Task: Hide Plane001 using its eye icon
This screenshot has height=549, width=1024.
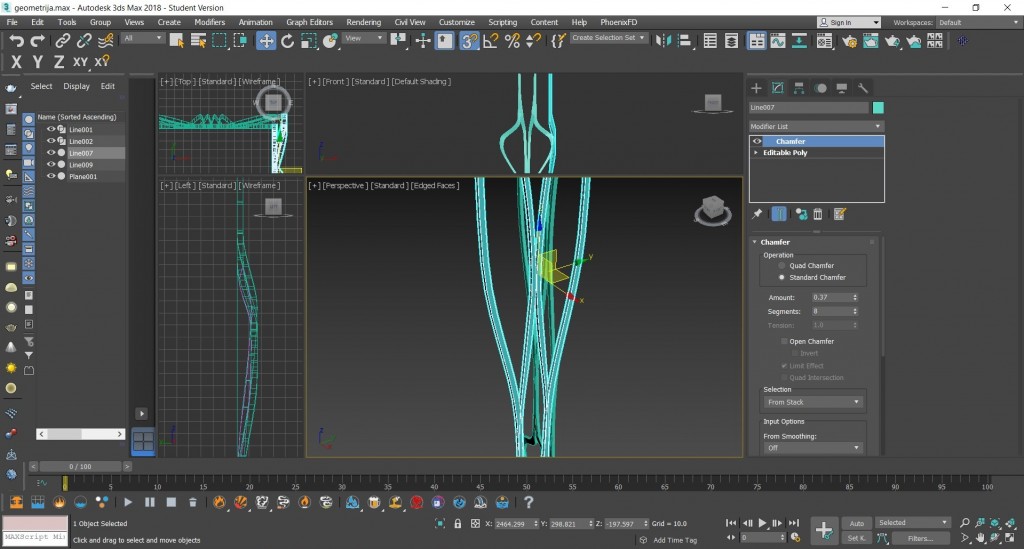Action: click(x=50, y=176)
